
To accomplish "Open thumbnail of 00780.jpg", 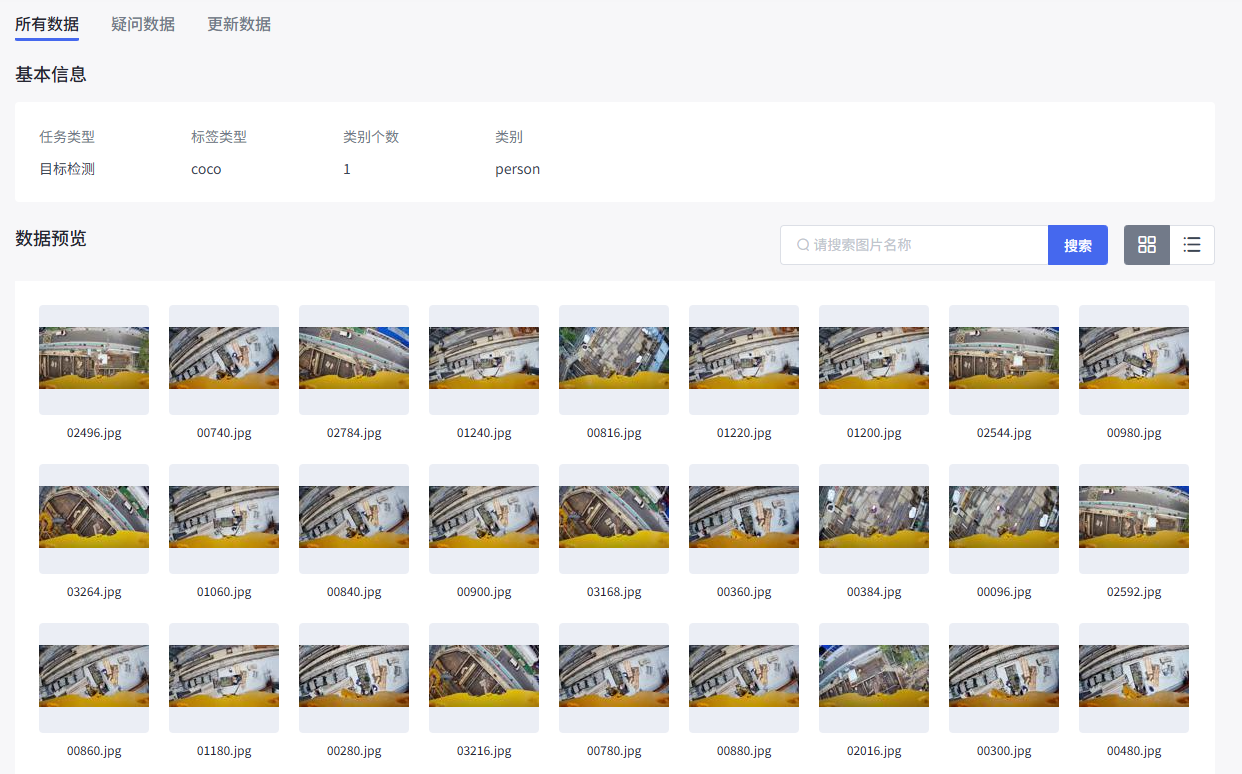I will point(614,678).
